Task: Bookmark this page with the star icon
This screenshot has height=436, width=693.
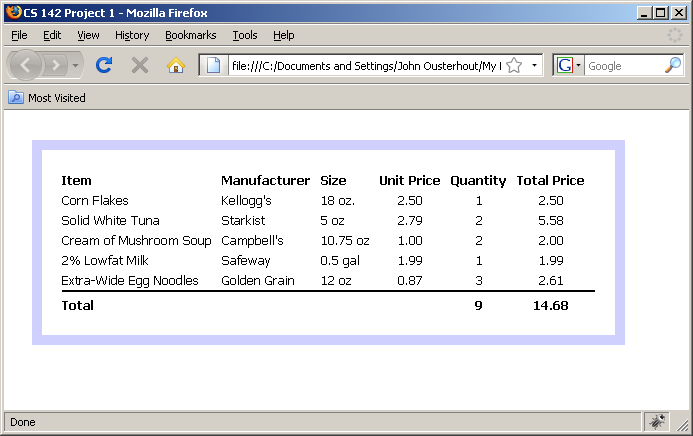Action: click(514, 65)
